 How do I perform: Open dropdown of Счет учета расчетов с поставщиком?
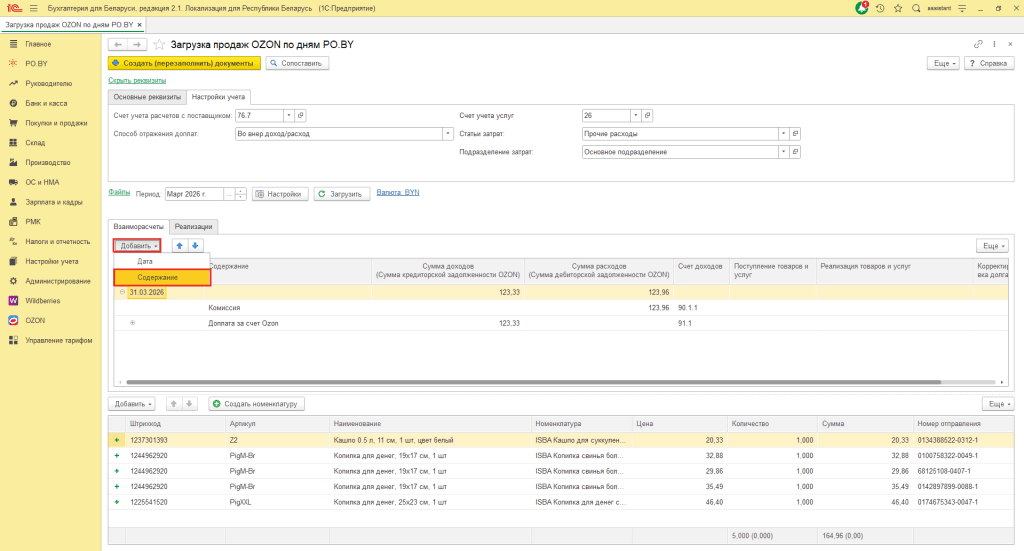click(289, 116)
